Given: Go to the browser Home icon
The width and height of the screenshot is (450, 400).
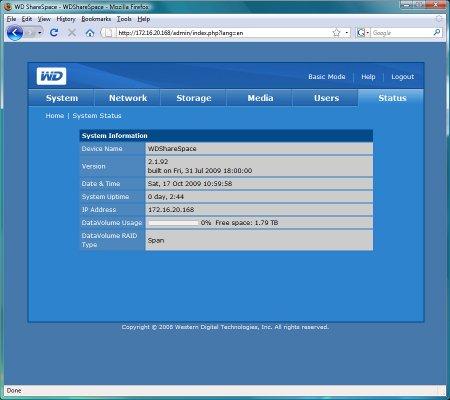Looking at the screenshot, I should (x=90, y=33).
